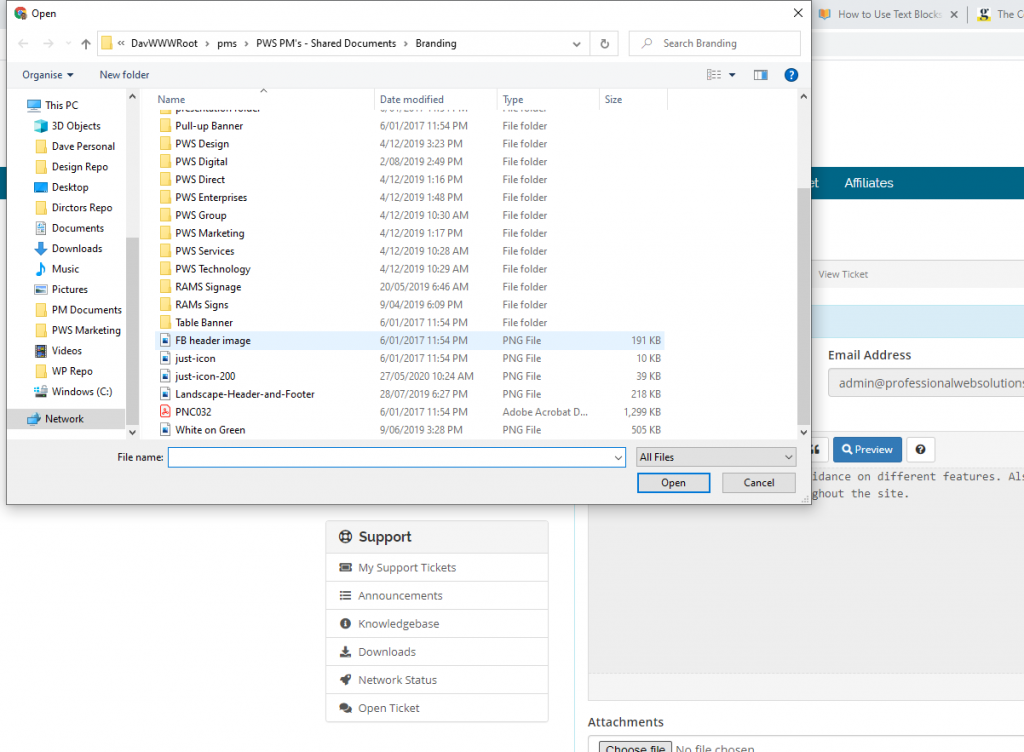Select This PC in navigation pane
Screen dimensions: 1024x752
pos(61,105)
